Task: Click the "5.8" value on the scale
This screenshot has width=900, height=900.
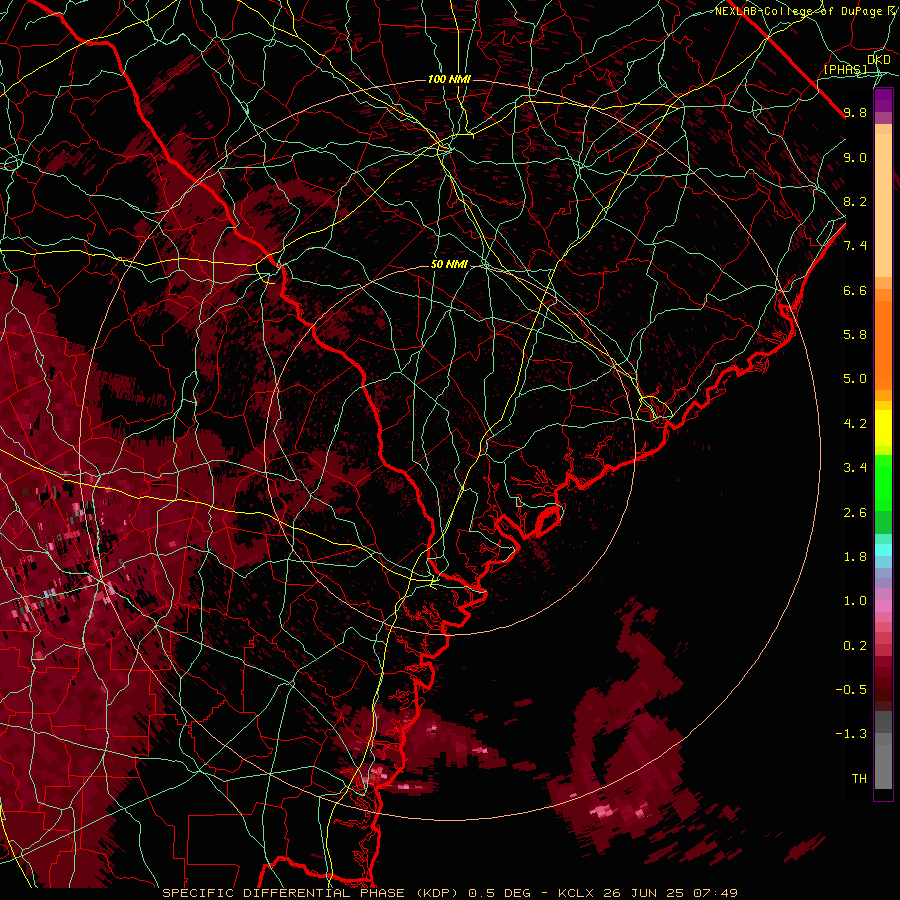Action: [855, 335]
